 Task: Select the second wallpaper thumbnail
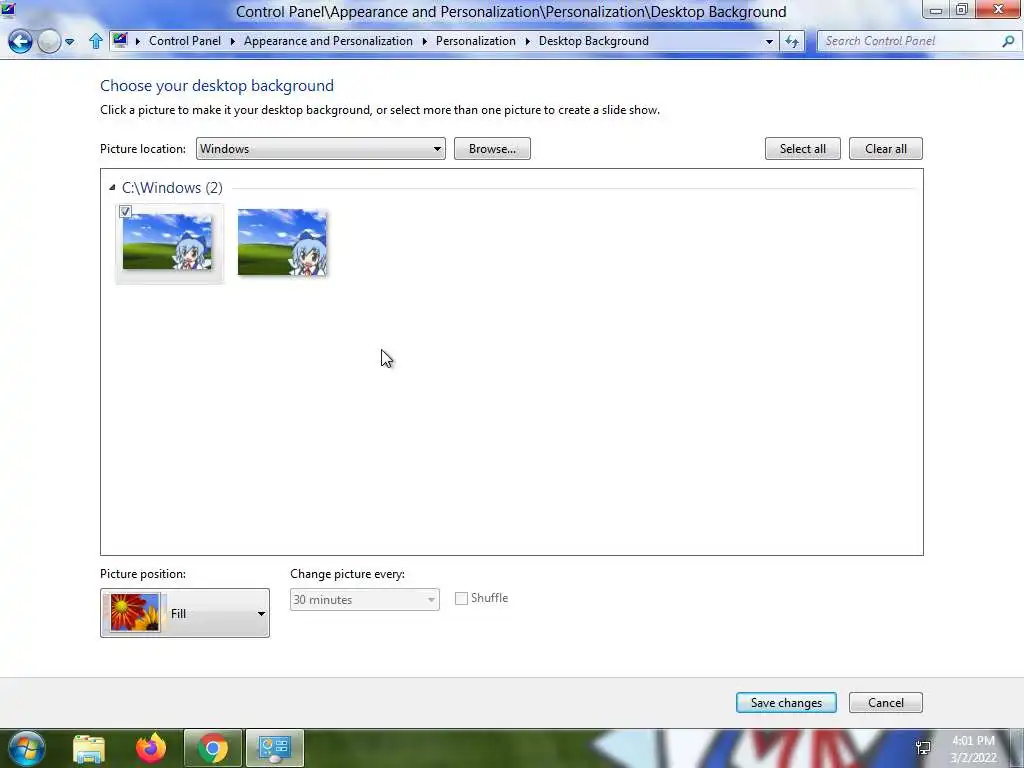[x=282, y=242]
